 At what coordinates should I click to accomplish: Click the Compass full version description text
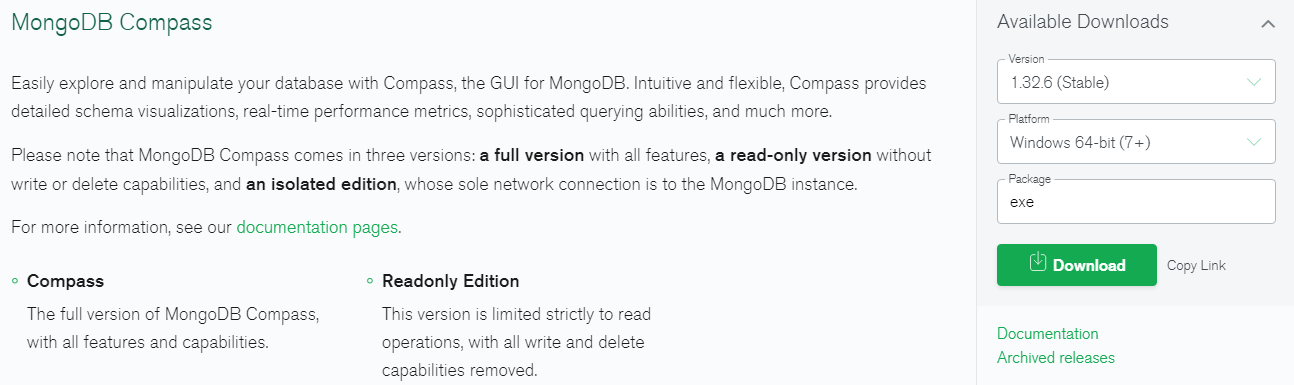(173, 328)
